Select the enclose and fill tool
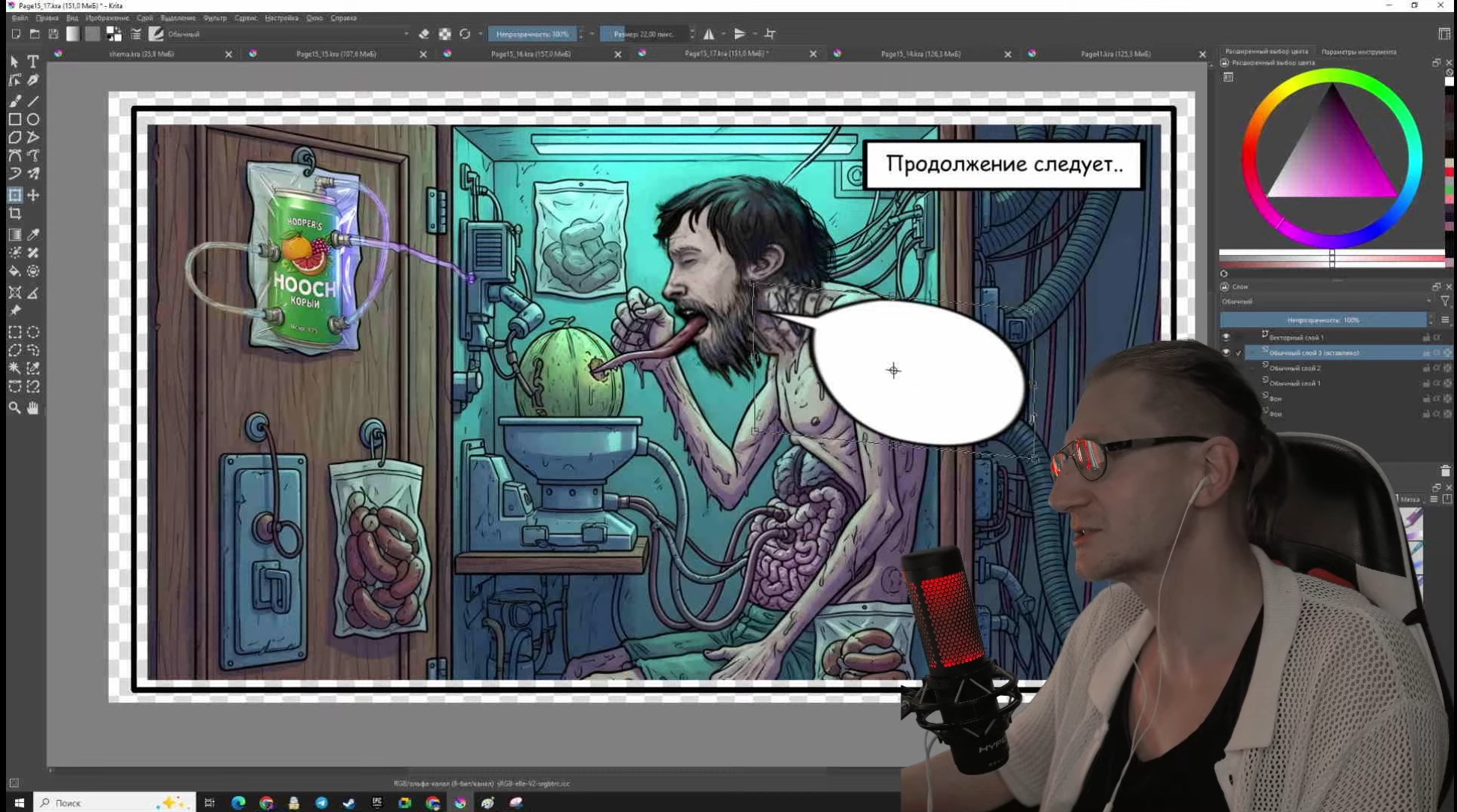This screenshot has width=1457, height=812. coord(33,271)
